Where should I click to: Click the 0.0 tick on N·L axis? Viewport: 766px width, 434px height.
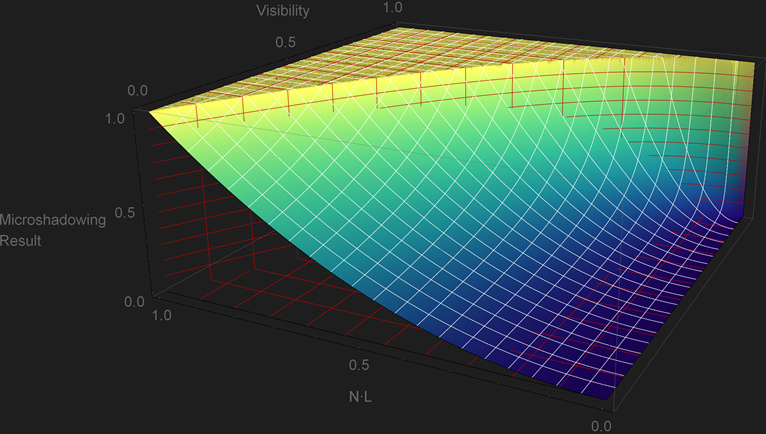pos(601,426)
